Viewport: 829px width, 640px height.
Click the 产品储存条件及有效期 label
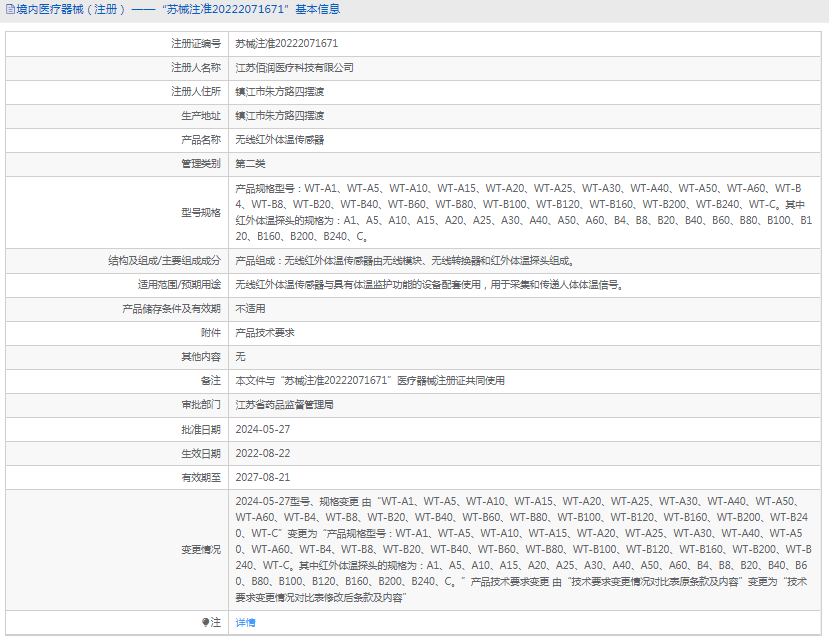click(171, 309)
